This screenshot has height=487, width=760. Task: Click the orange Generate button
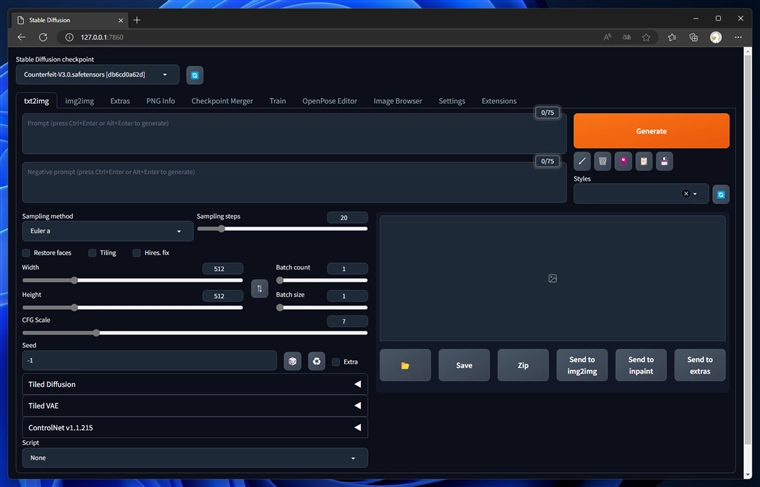pyautogui.click(x=651, y=131)
